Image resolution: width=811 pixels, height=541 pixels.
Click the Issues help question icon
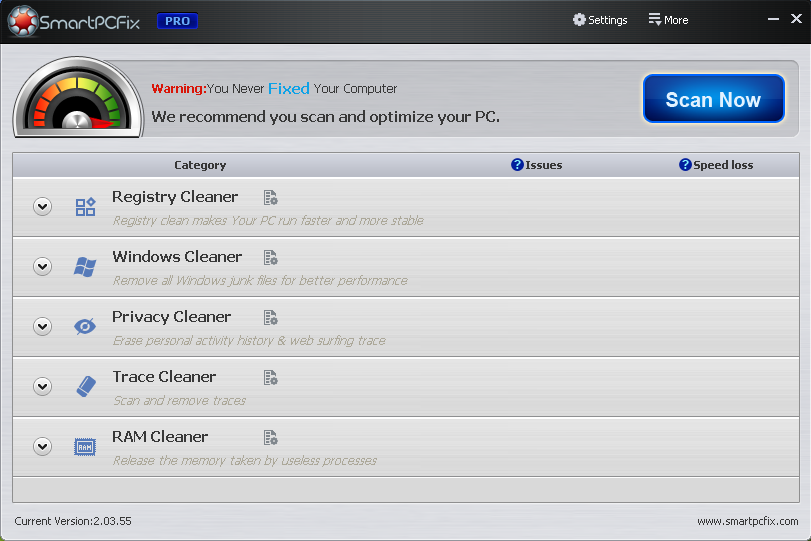click(517, 164)
